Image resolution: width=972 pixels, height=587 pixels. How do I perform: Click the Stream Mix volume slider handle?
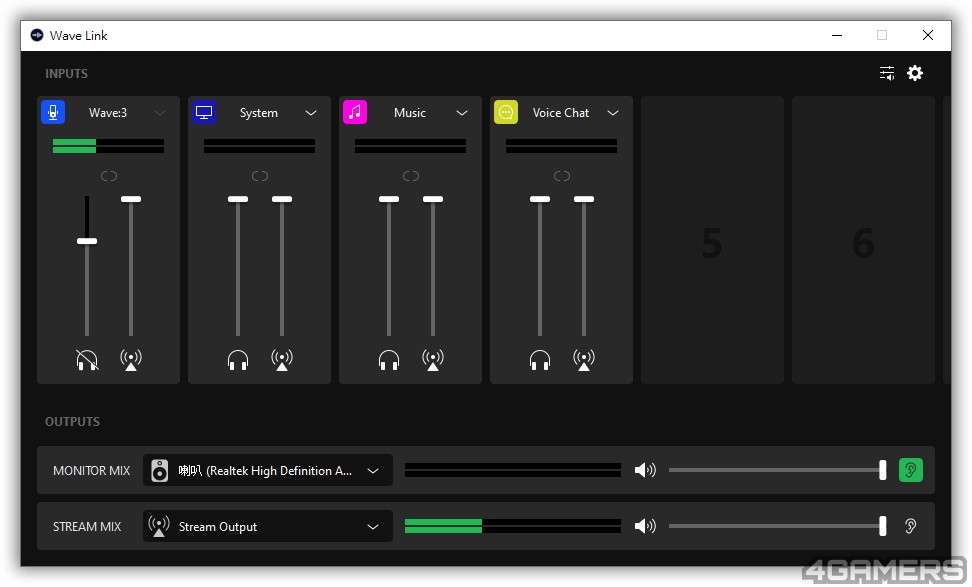coord(883,526)
